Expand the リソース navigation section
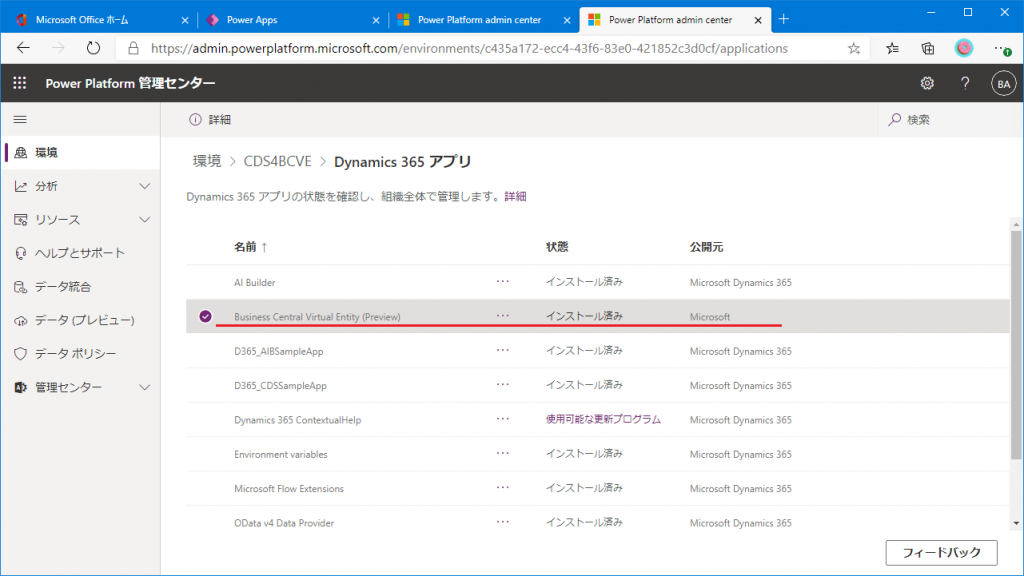 pos(144,219)
